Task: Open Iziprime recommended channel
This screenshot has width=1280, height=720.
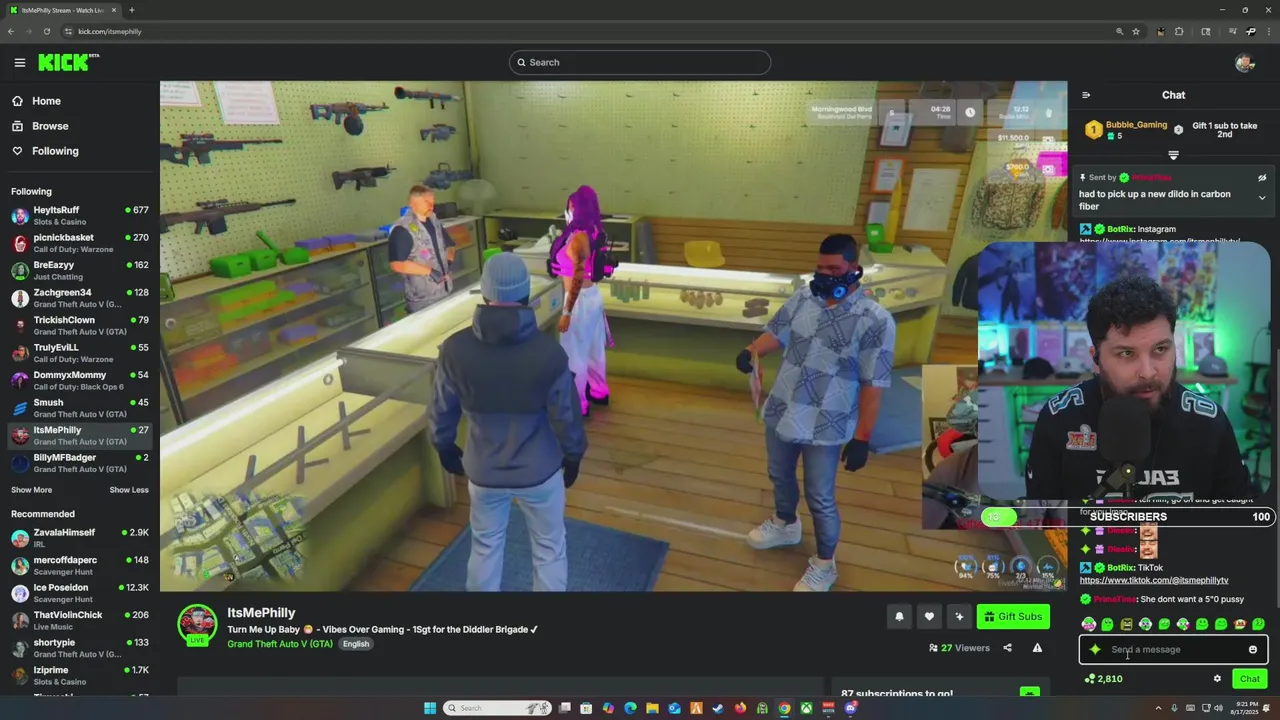Action: click(x=80, y=675)
